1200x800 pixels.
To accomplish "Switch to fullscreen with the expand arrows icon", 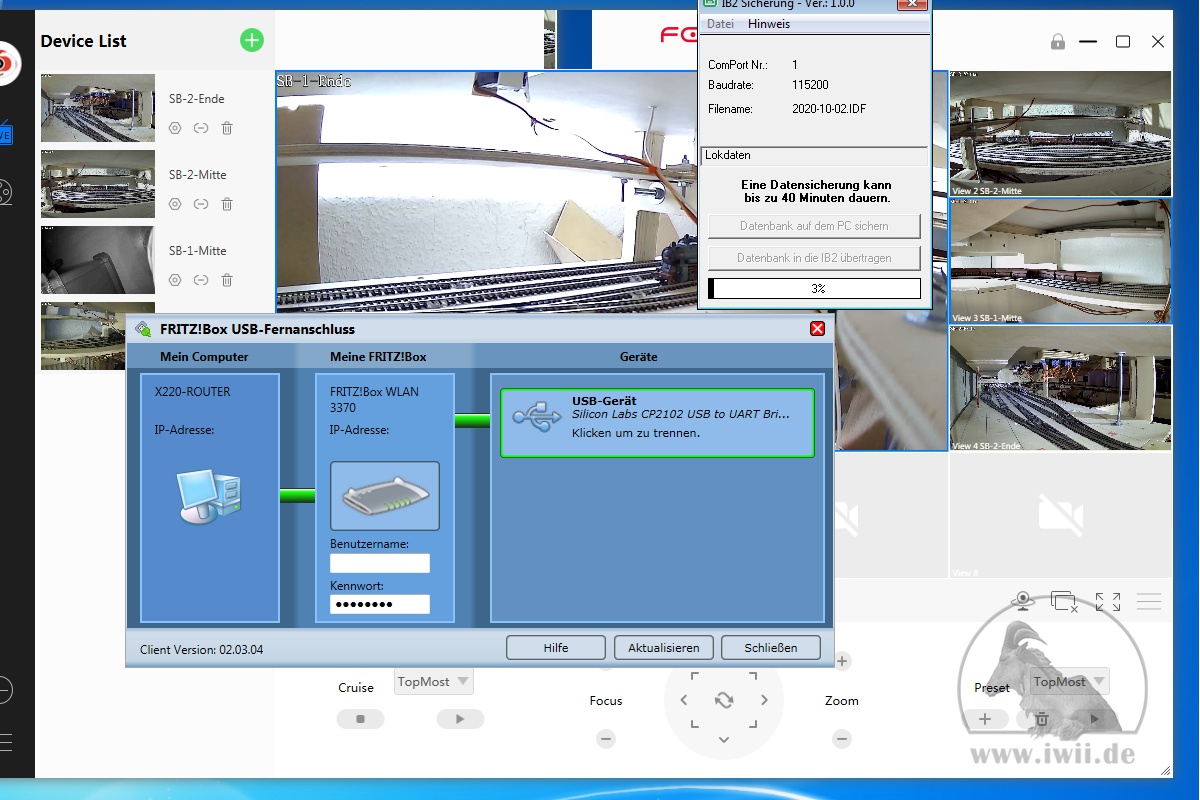I will [x=1108, y=602].
